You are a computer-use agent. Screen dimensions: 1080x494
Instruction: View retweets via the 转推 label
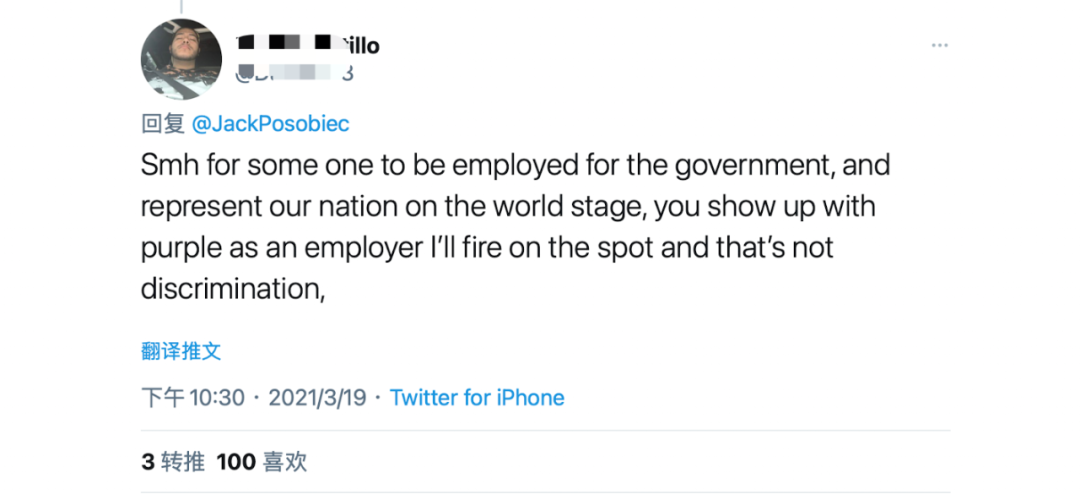click(x=183, y=462)
